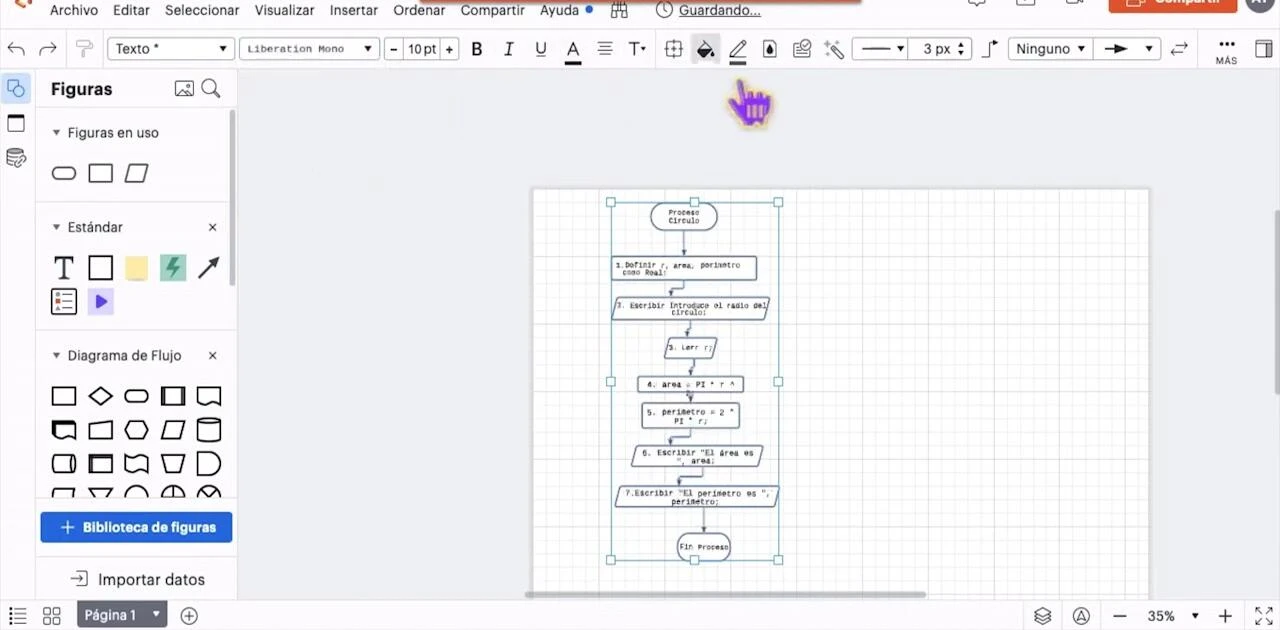Click the shape options icon
Screen dimensions: 1280x630
(674, 49)
